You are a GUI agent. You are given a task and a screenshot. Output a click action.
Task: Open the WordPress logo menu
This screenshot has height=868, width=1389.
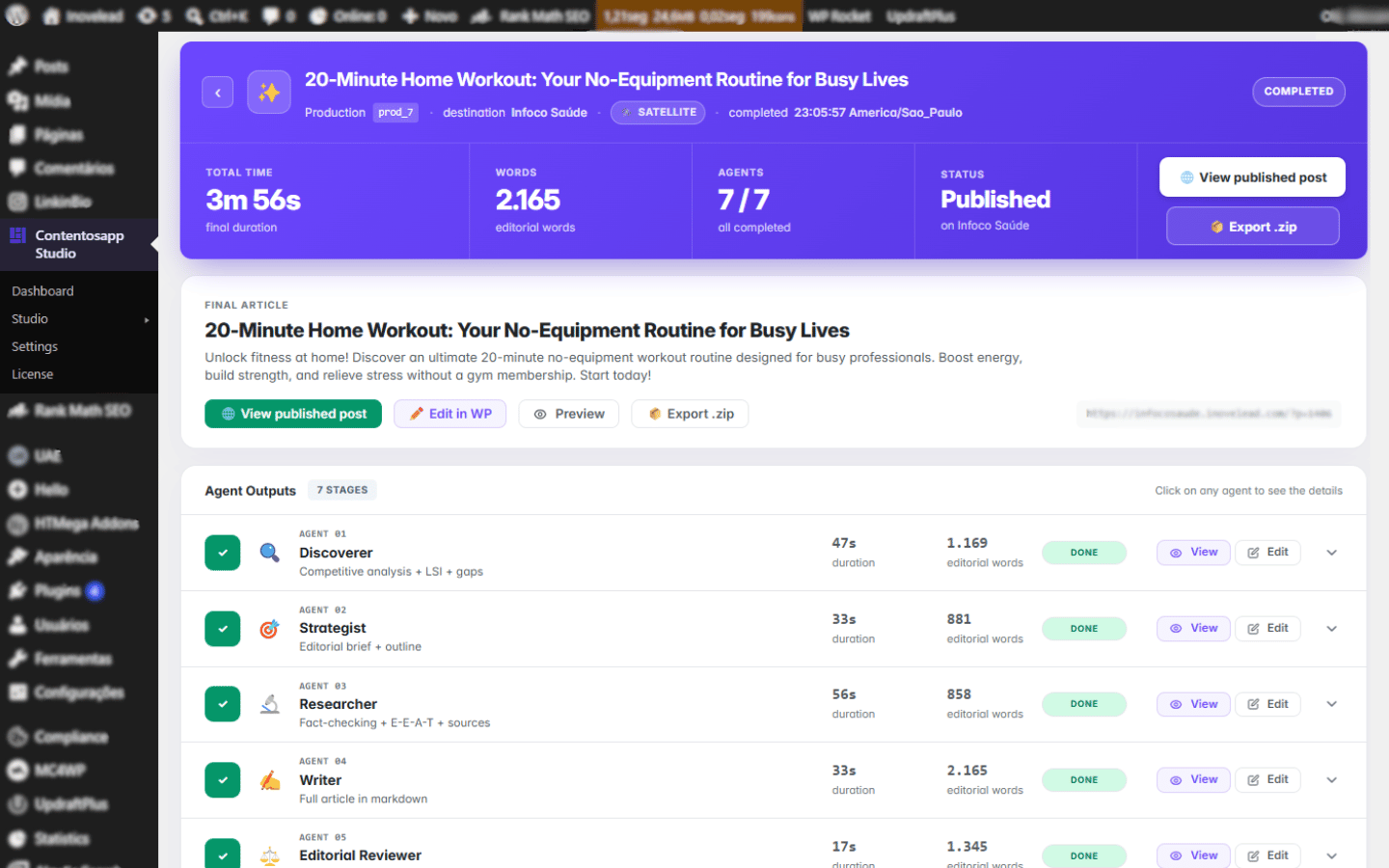pyautogui.click(x=17, y=15)
